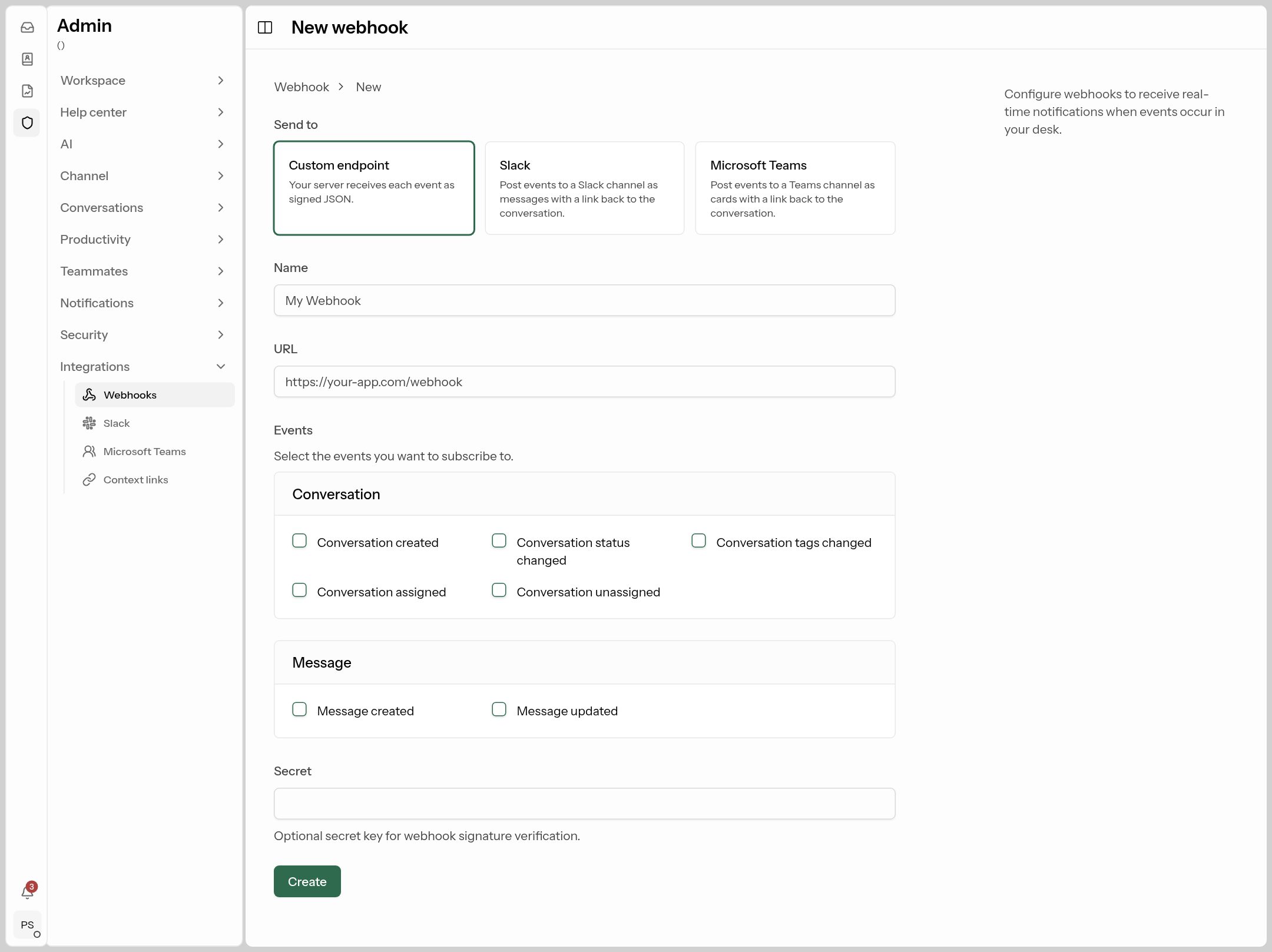Viewport: 1272px width, 952px height.
Task: Open the contacts icon in left rail
Action: point(27,59)
